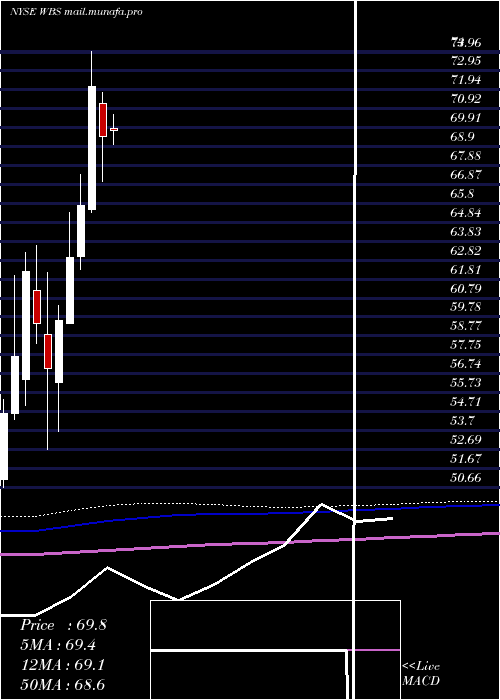Click the small red doji candle near 69.91
This screenshot has width=500, height=700.
click(x=114, y=129)
